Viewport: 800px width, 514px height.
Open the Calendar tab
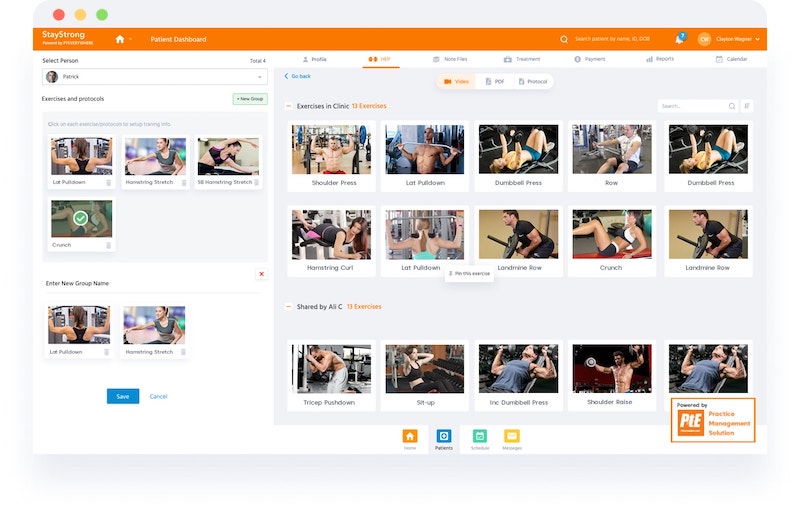click(x=732, y=59)
